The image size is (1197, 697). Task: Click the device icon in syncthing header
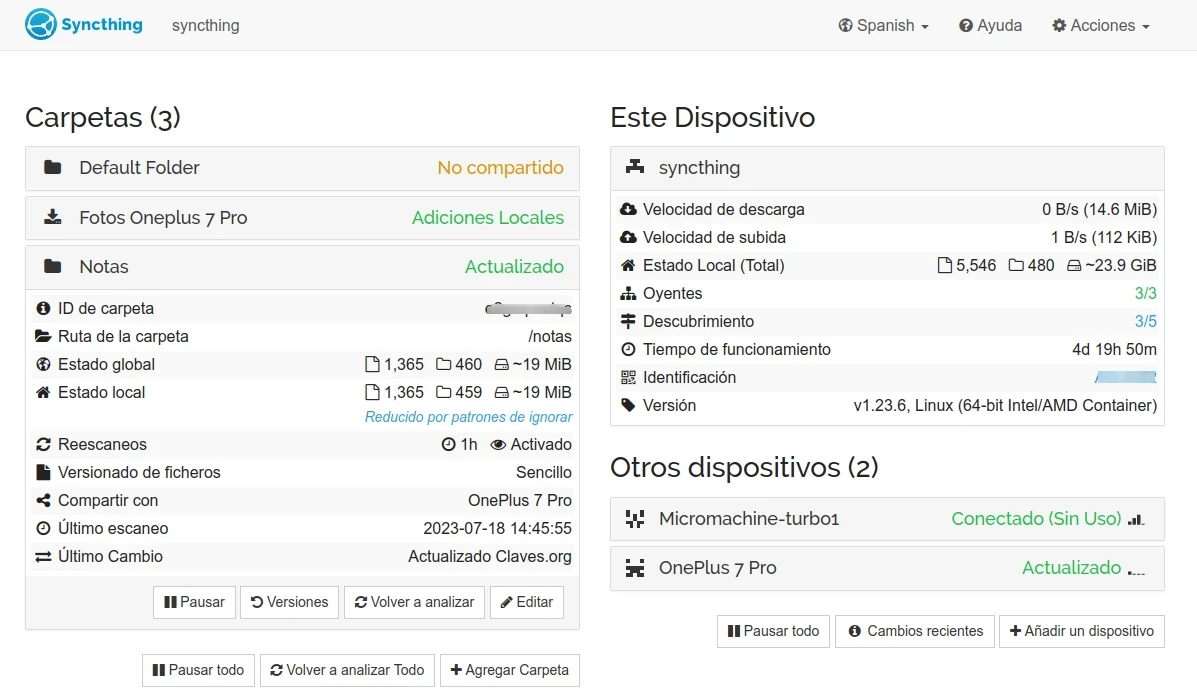coord(635,167)
